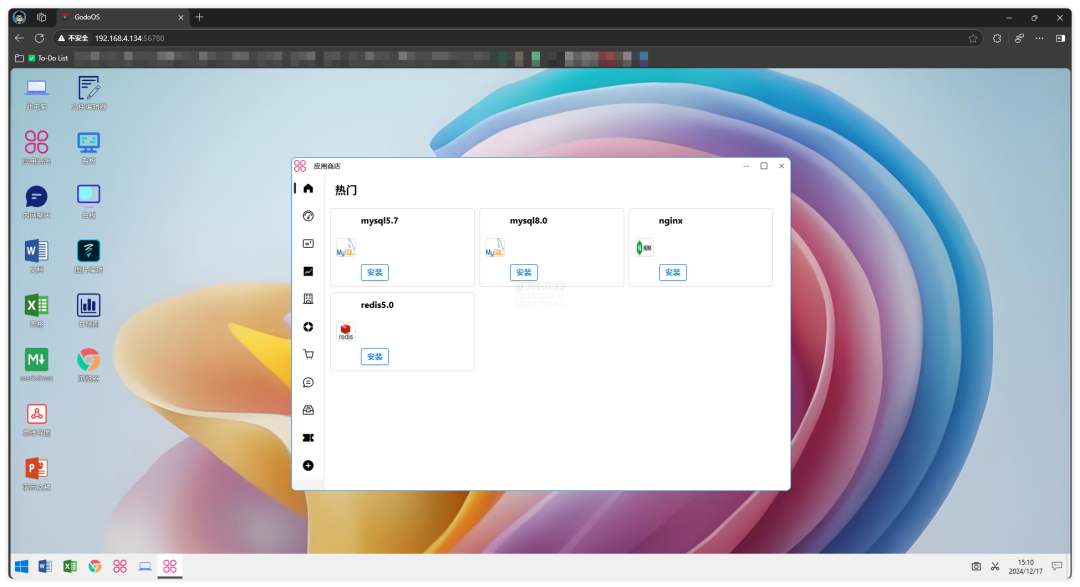
Task: Select the line chart icon in the sidebar
Action: tap(308, 271)
